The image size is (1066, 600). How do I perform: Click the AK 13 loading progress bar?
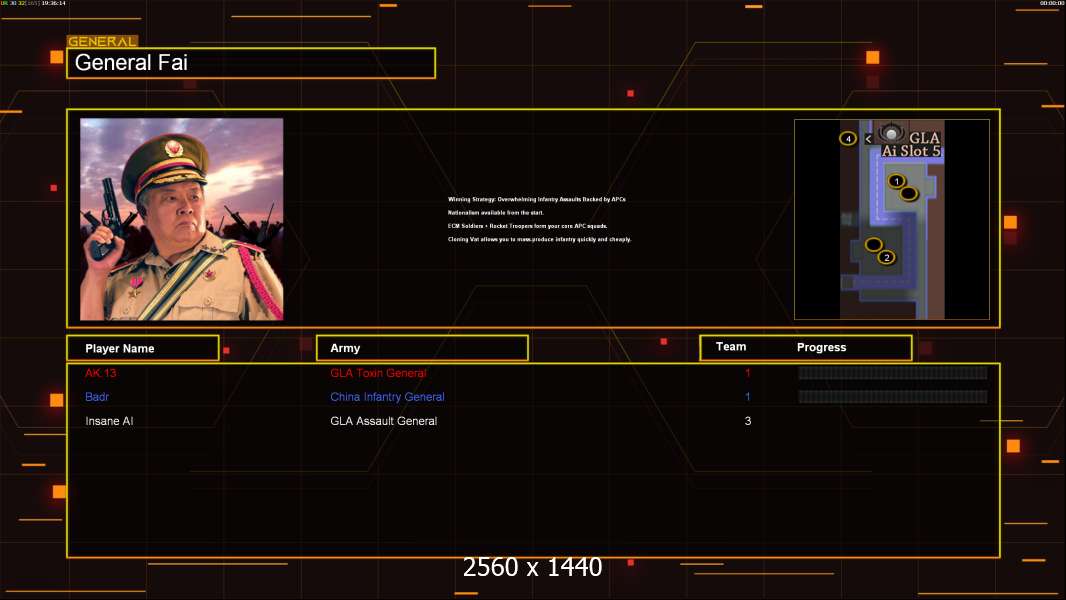(893, 372)
